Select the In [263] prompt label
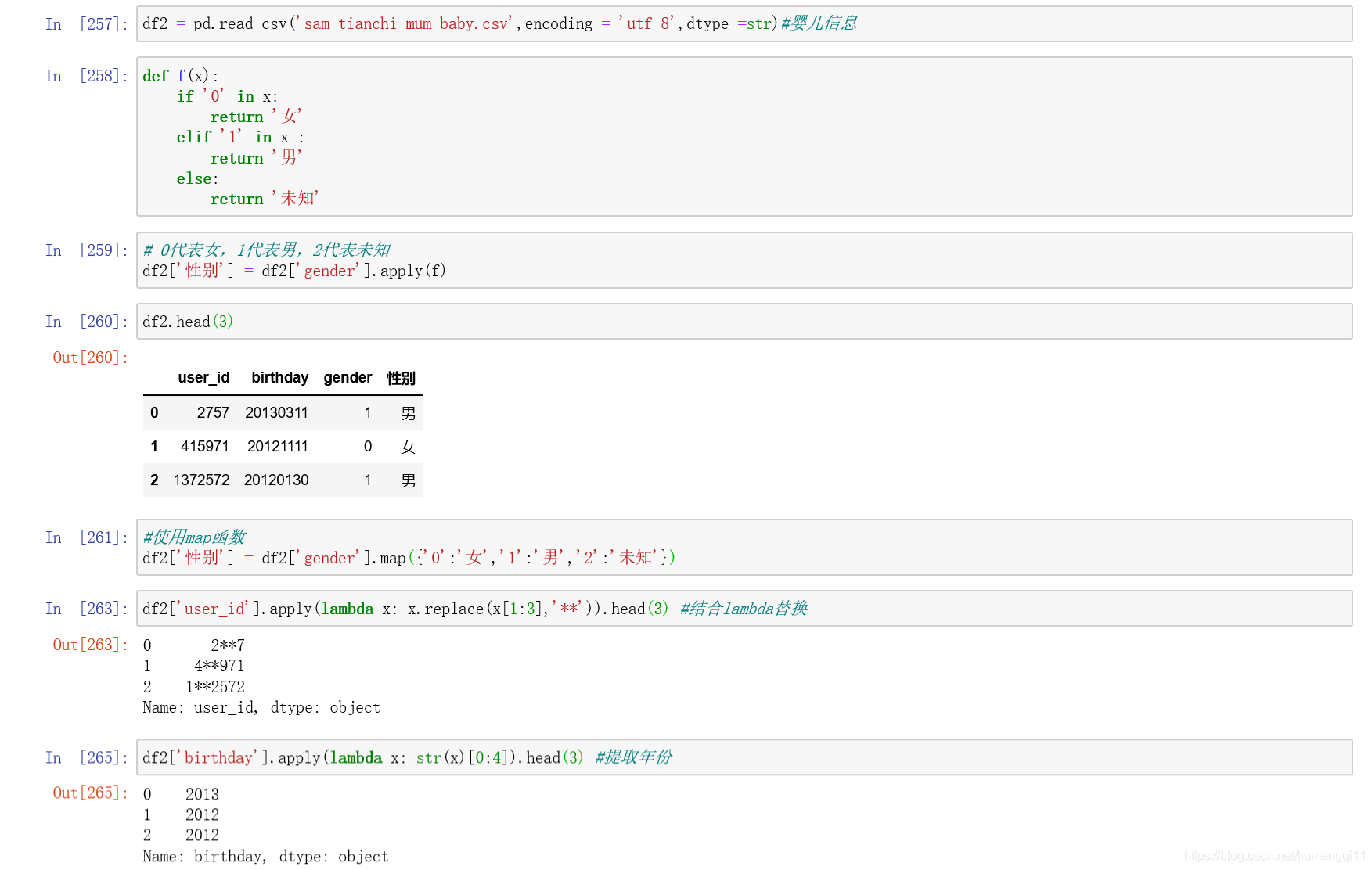The width and height of the screenshot is (1372, 870). (86, 609)
